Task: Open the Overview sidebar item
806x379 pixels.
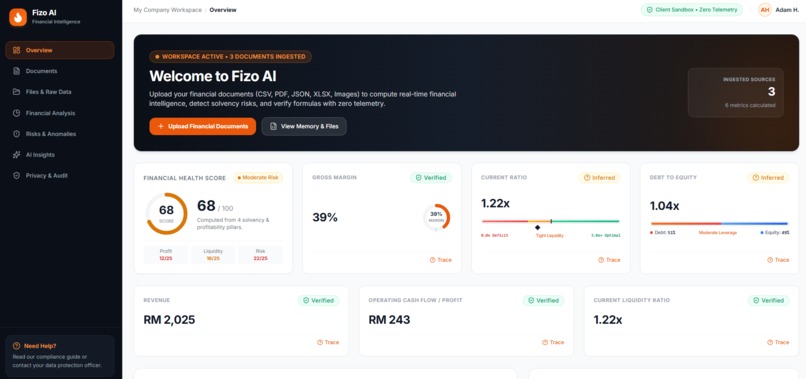Action: pyautogui.click(x=60, y=50)
